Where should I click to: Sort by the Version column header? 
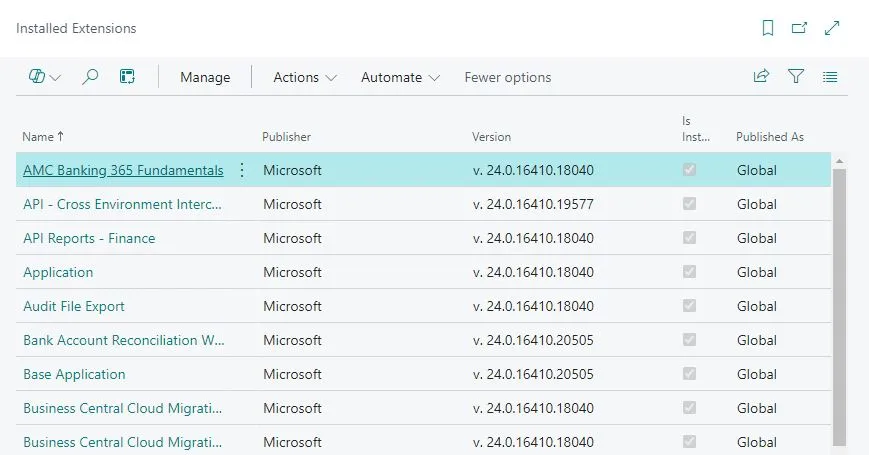click(492, 136)
